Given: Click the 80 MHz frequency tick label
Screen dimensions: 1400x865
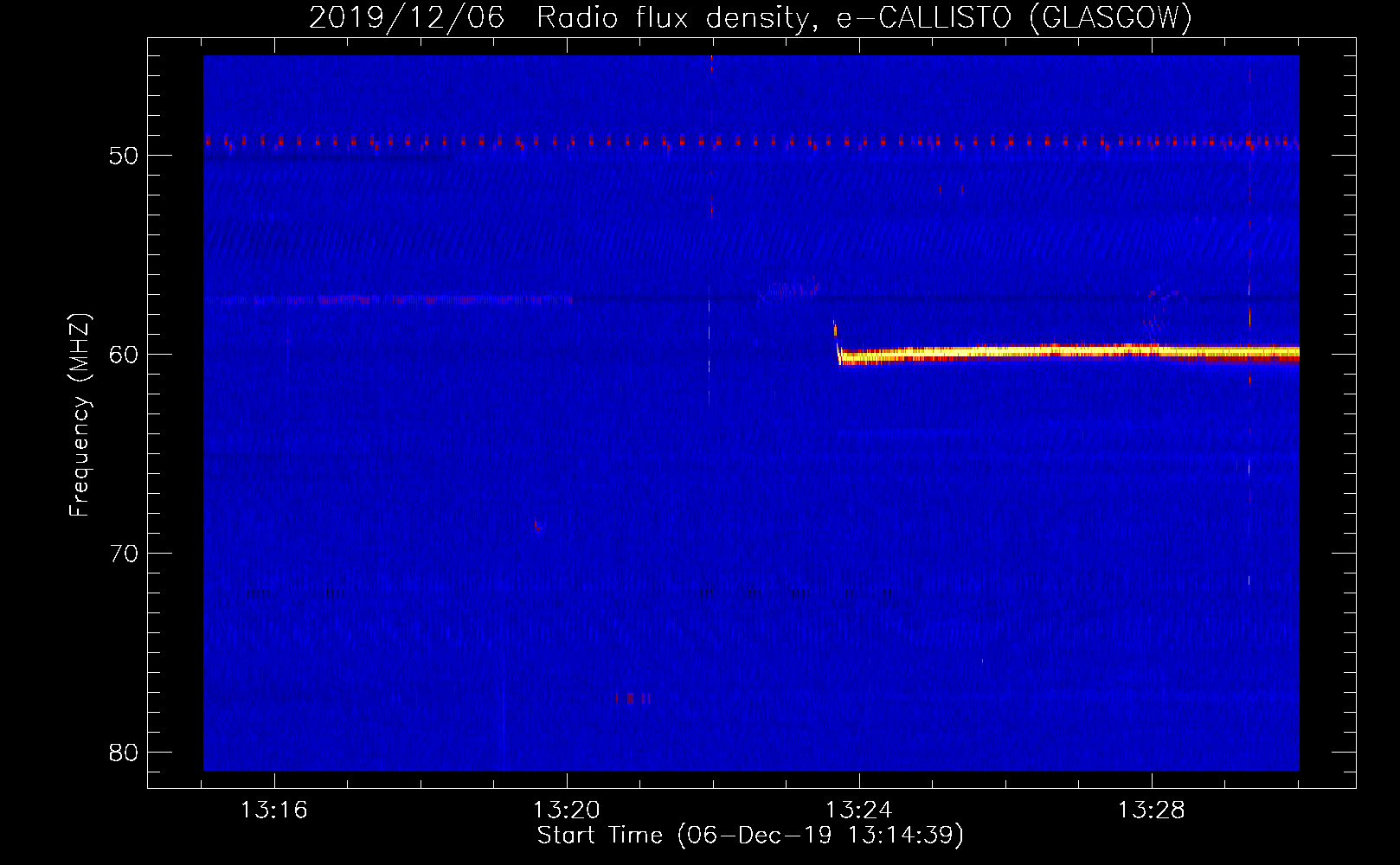Looking at the screenshot, I should (125, 753).
